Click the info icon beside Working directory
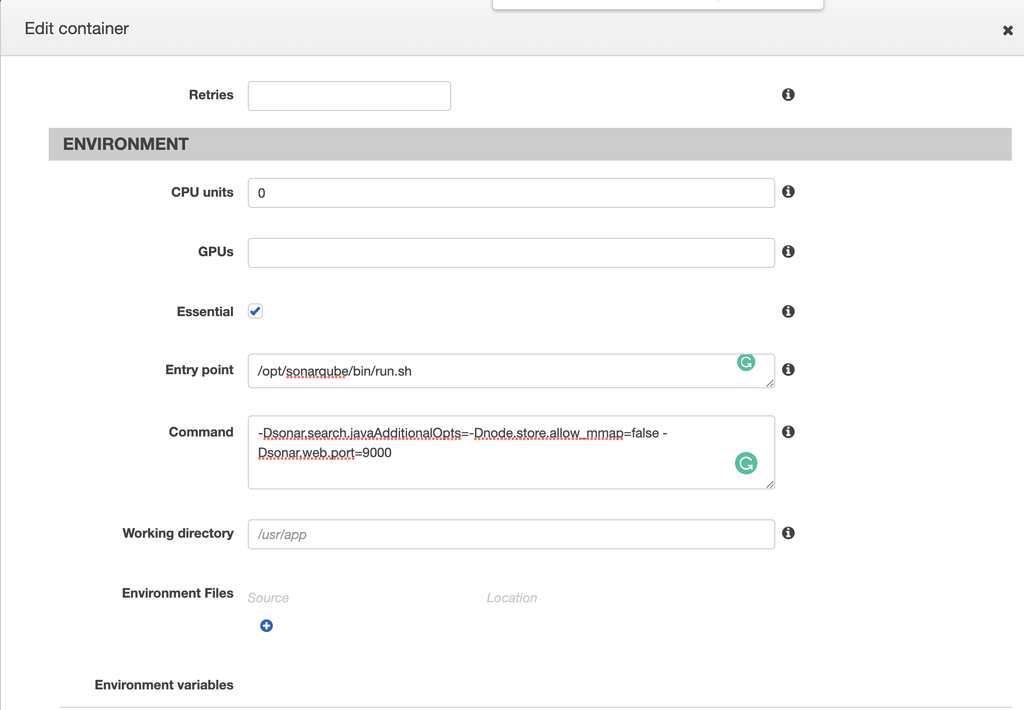Image resolution: width=1024 pixels, height=710 pixels. 788,533
